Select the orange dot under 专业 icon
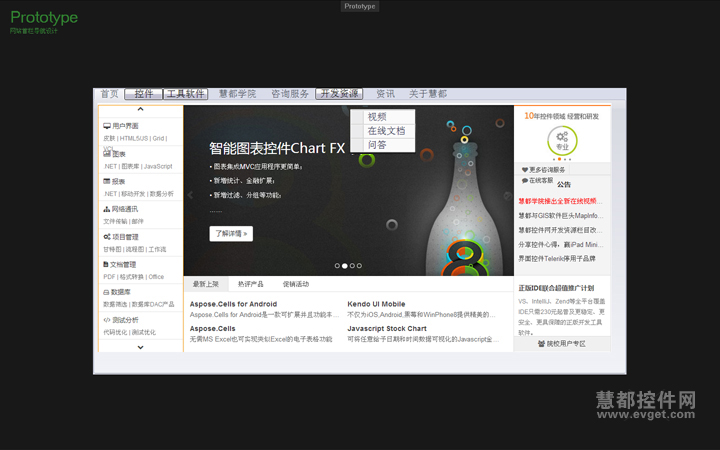The width and height of the screenshot is (720, 450). 559,159
